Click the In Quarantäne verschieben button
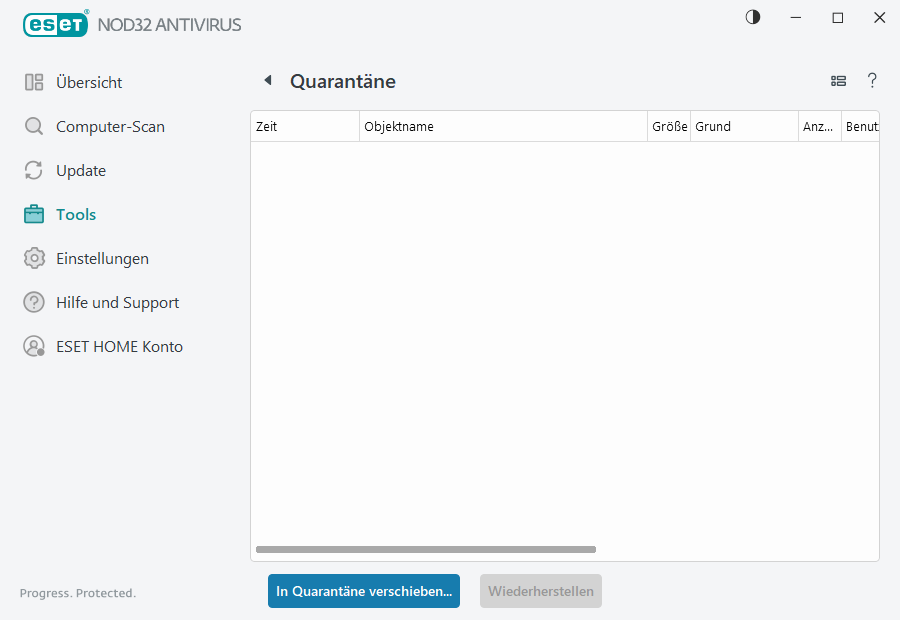 363,591
